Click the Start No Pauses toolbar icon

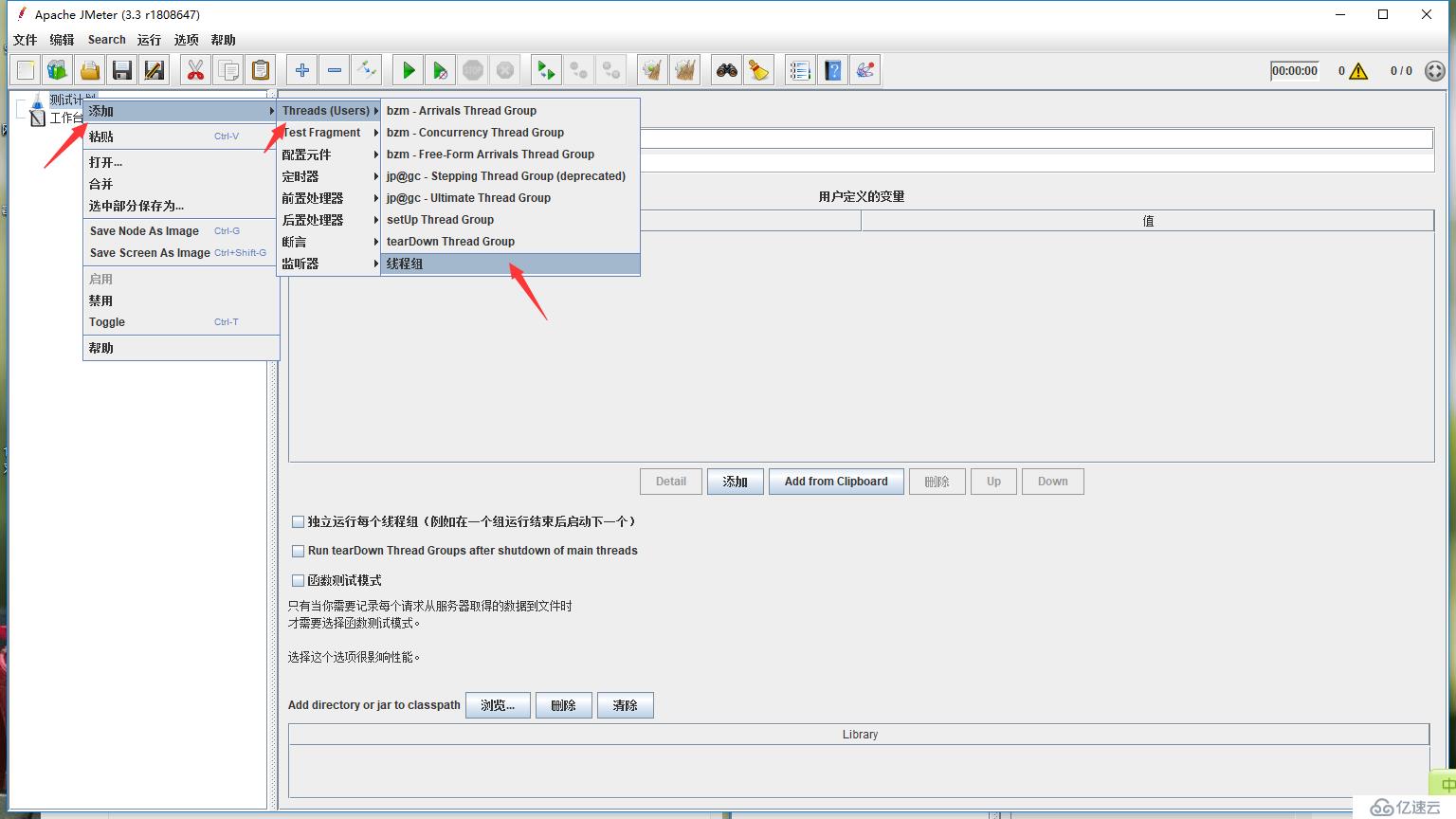pyautogui.click(x=441, y=70)
